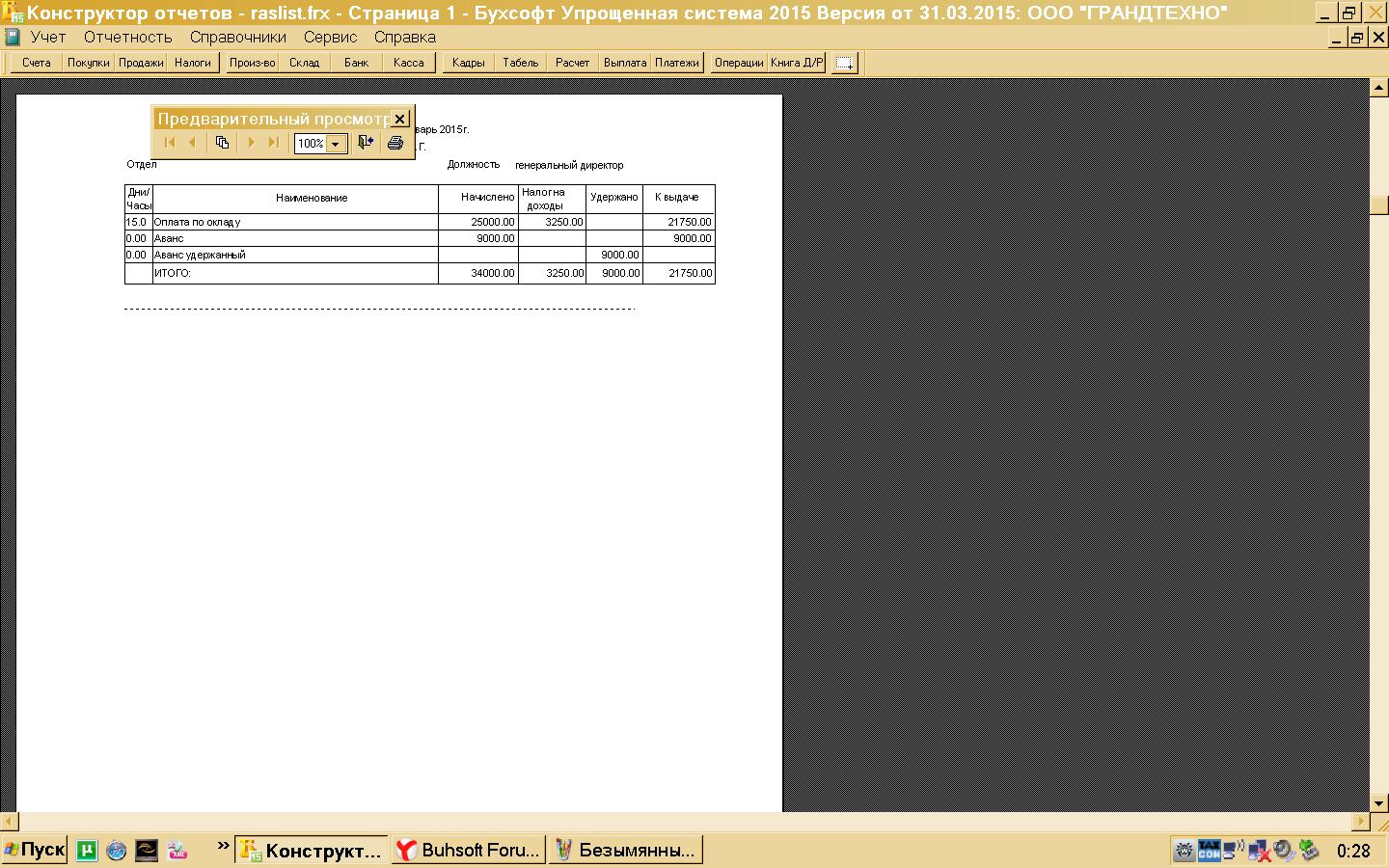This screenshot has height=868, width=1389.
Task: Click the printer icon in preview toolbar
Action: [x=395, y=143]
